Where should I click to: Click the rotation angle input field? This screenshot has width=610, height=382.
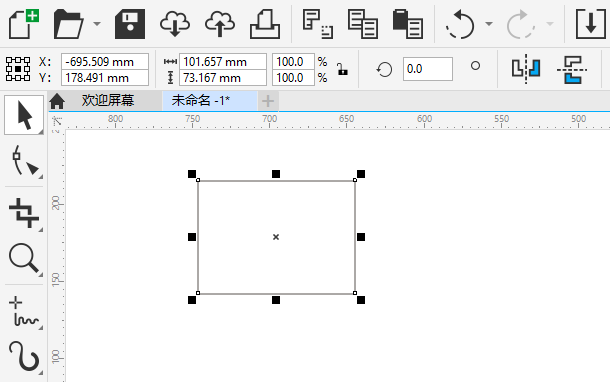[x=428, y=69]
